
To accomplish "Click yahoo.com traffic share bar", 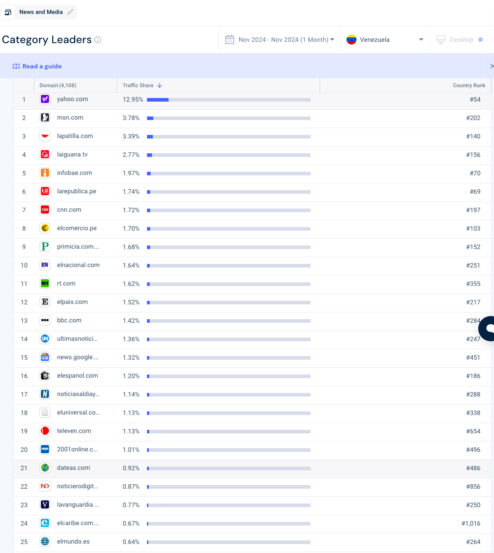I will point(229,100).
